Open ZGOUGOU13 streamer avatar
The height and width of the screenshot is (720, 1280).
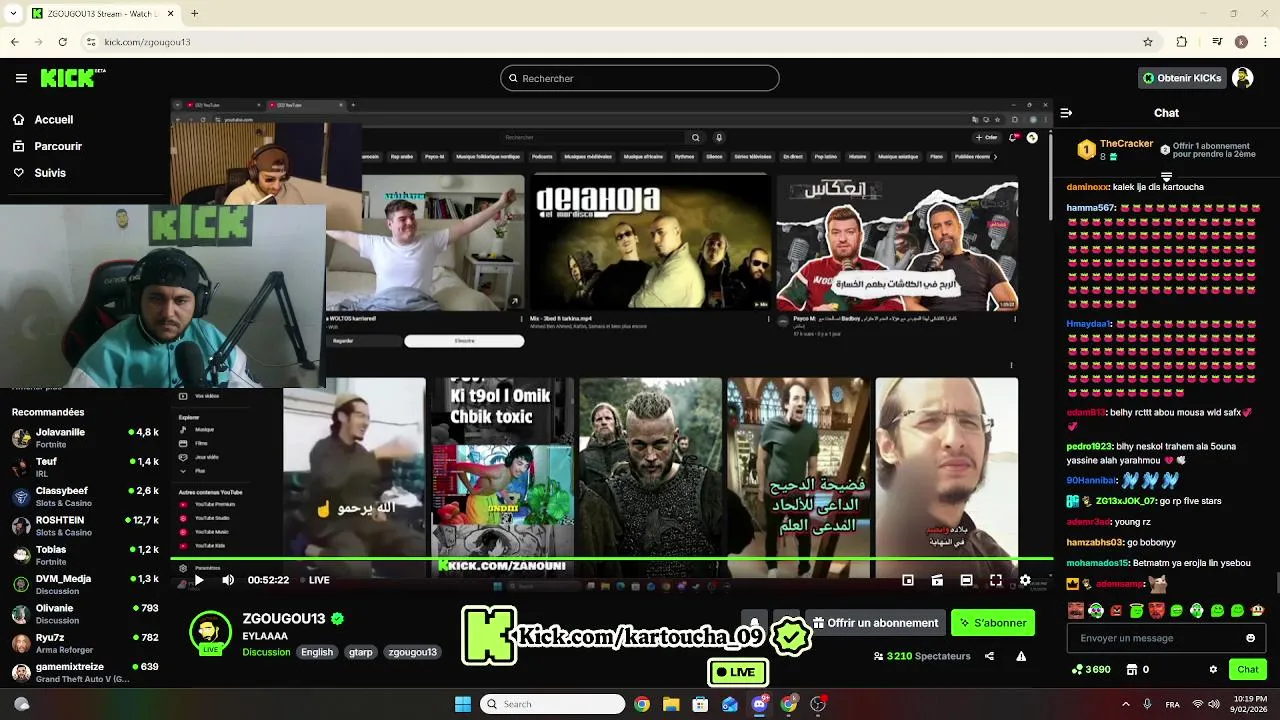click(210, 632)
